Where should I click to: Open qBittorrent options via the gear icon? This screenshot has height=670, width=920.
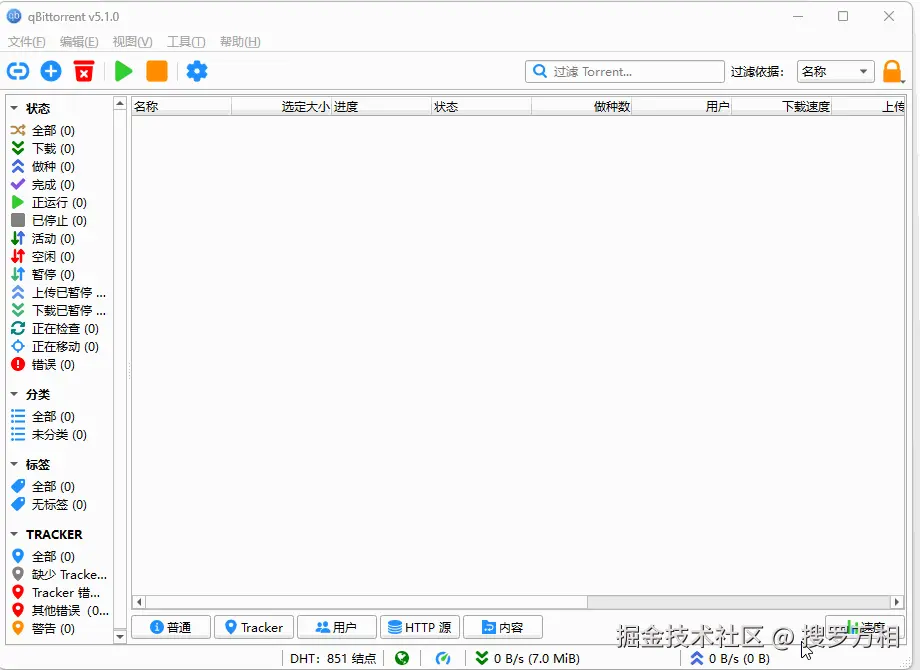(x=196, y=71)
